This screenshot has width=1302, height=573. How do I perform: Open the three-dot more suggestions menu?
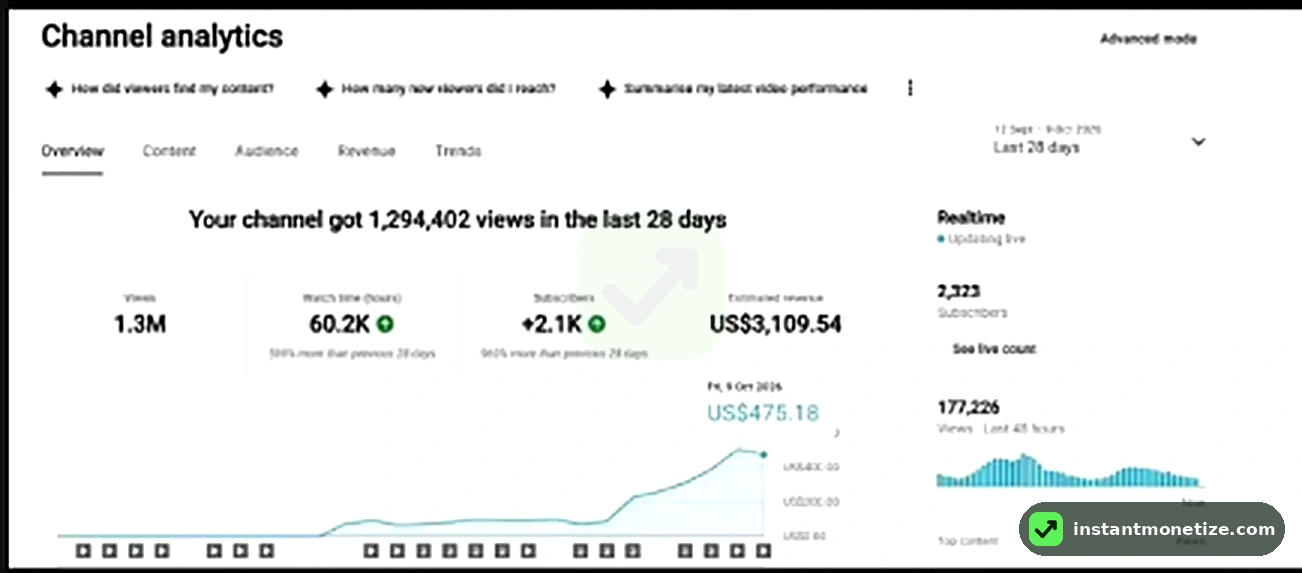tap(910, 88)
